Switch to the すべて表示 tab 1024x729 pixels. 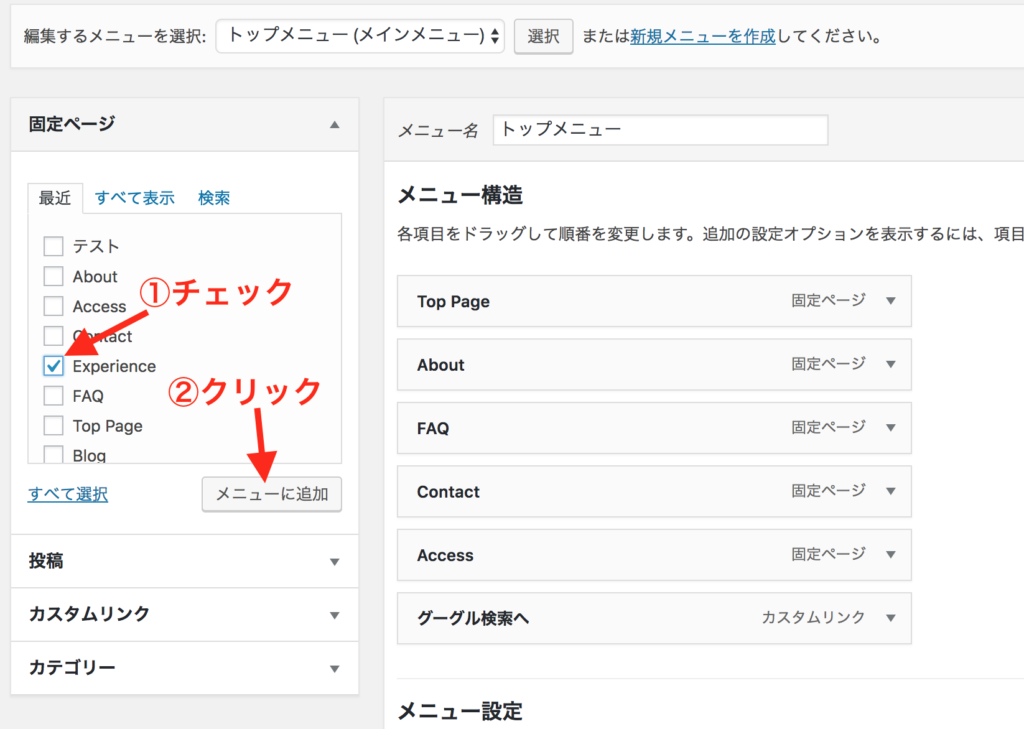[134, 198]
